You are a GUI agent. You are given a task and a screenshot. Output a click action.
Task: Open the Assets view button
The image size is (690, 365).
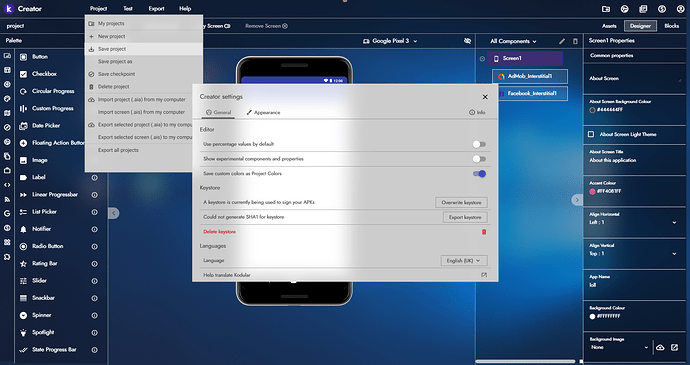609,26
